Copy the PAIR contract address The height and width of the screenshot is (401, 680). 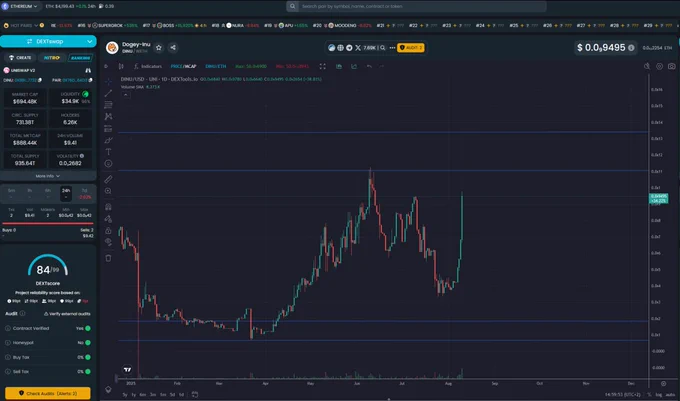click(x=90, y=80)
